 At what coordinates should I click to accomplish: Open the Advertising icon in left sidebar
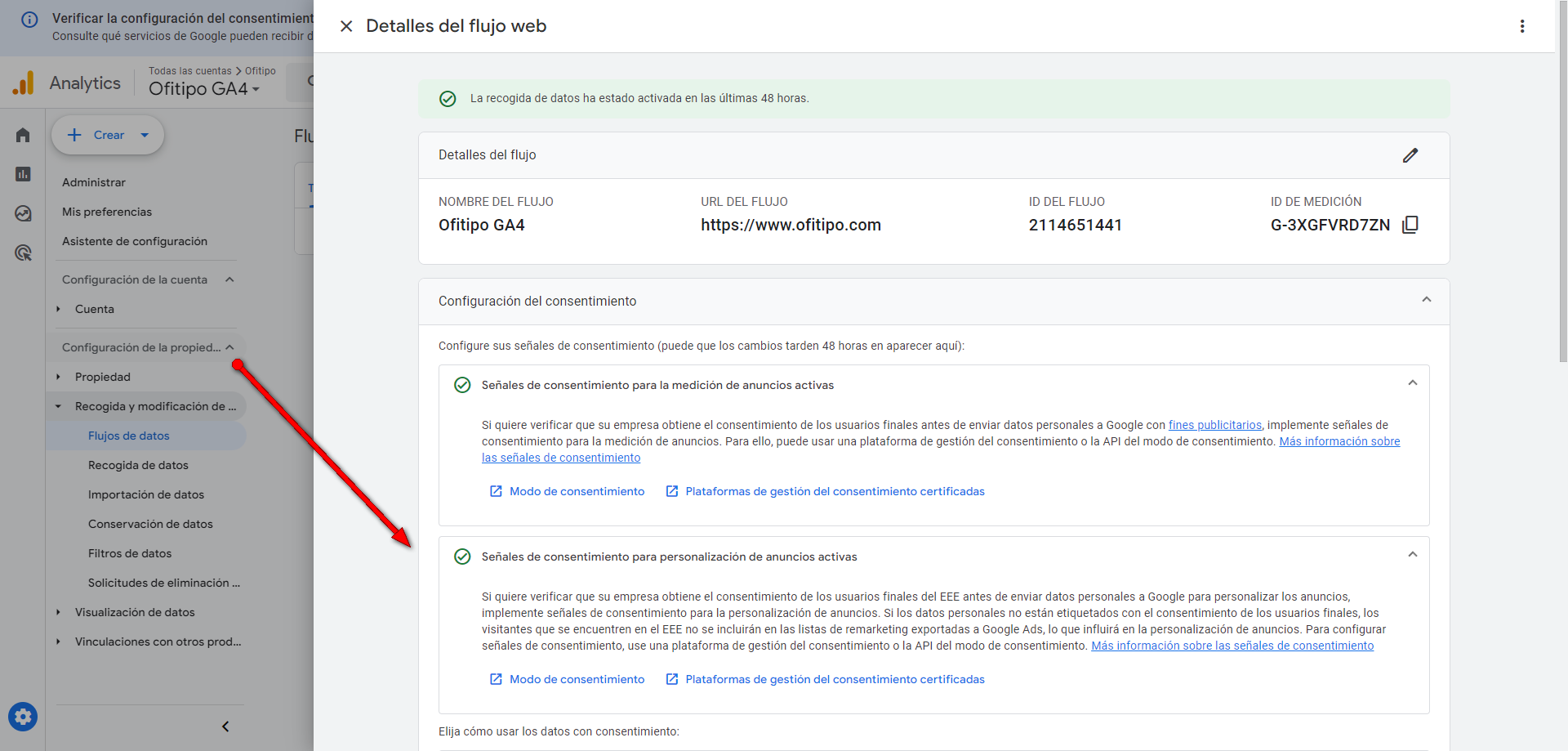23,253
